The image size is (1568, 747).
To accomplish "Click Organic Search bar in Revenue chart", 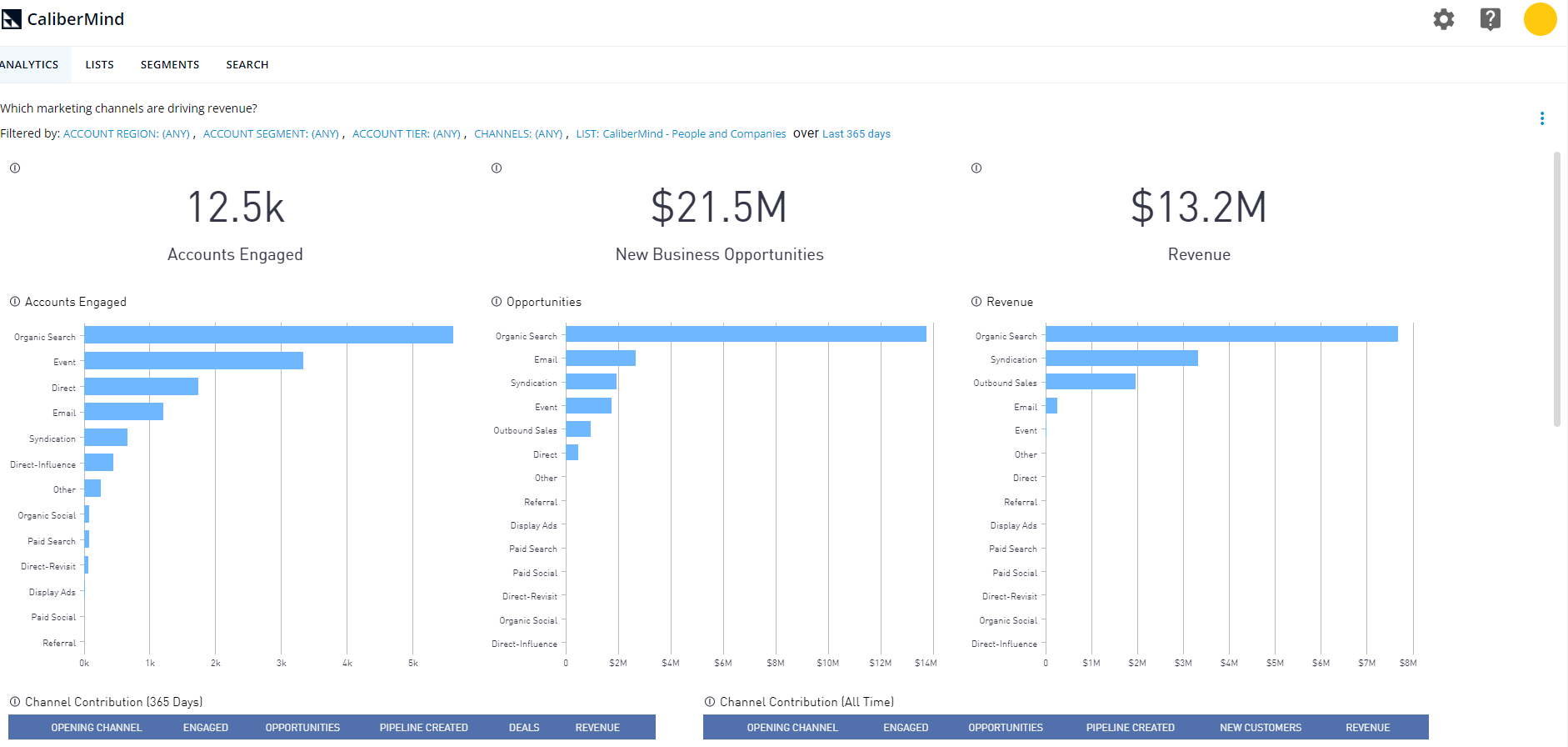I will click(1222, 334).
